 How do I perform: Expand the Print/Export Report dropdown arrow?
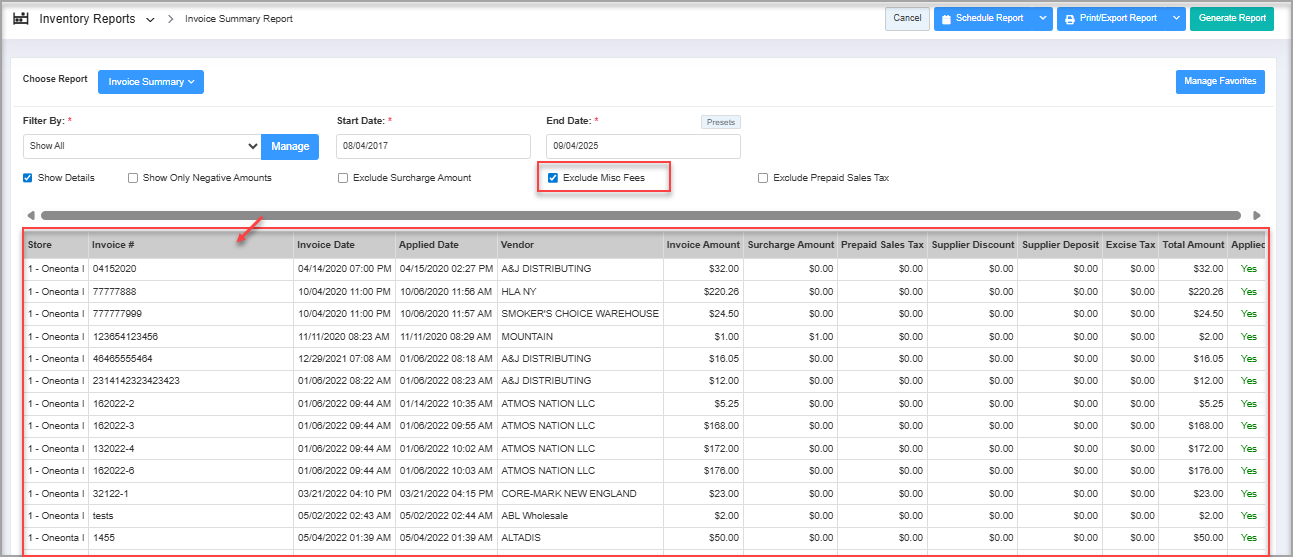[x=1175, y=19]
